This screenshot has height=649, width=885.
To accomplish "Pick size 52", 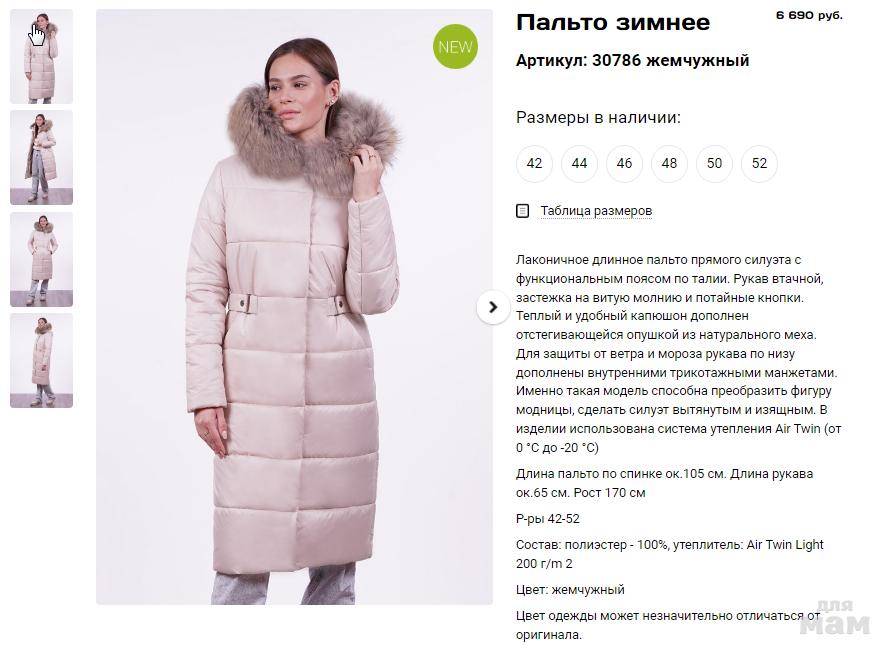I will (x=760, y=164).
